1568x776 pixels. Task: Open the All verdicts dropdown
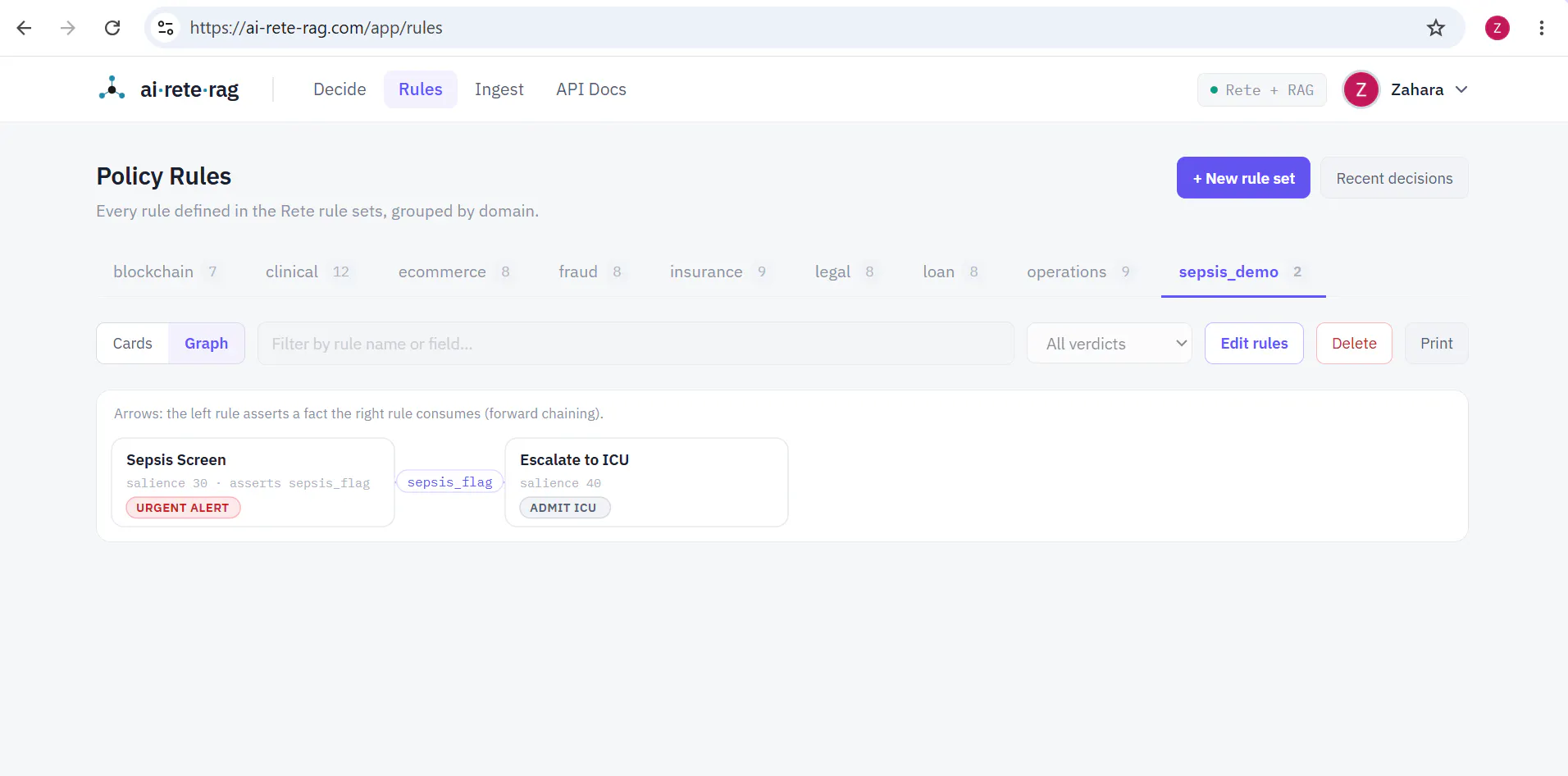click(1109, 344)
